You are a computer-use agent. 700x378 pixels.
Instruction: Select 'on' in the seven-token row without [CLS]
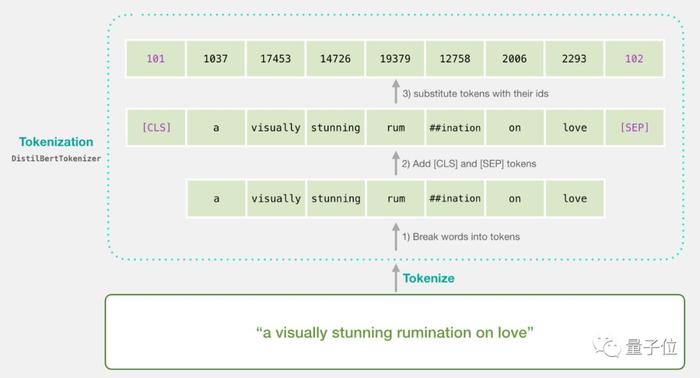(515, 199)
